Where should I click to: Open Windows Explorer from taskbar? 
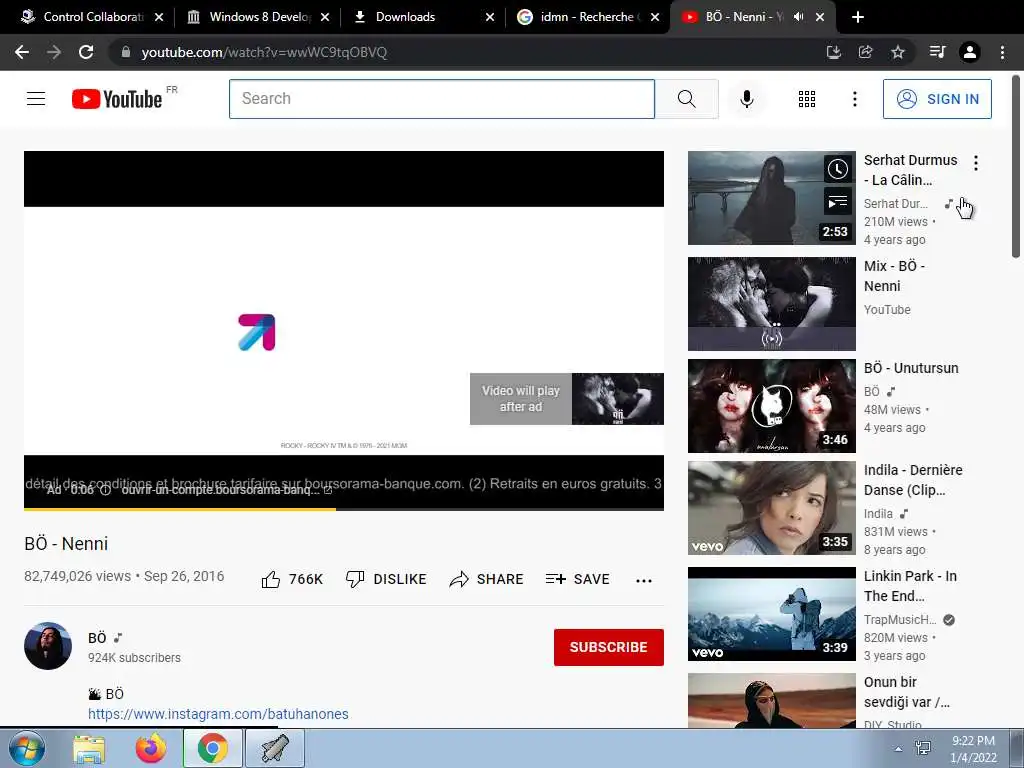(89, 749)
